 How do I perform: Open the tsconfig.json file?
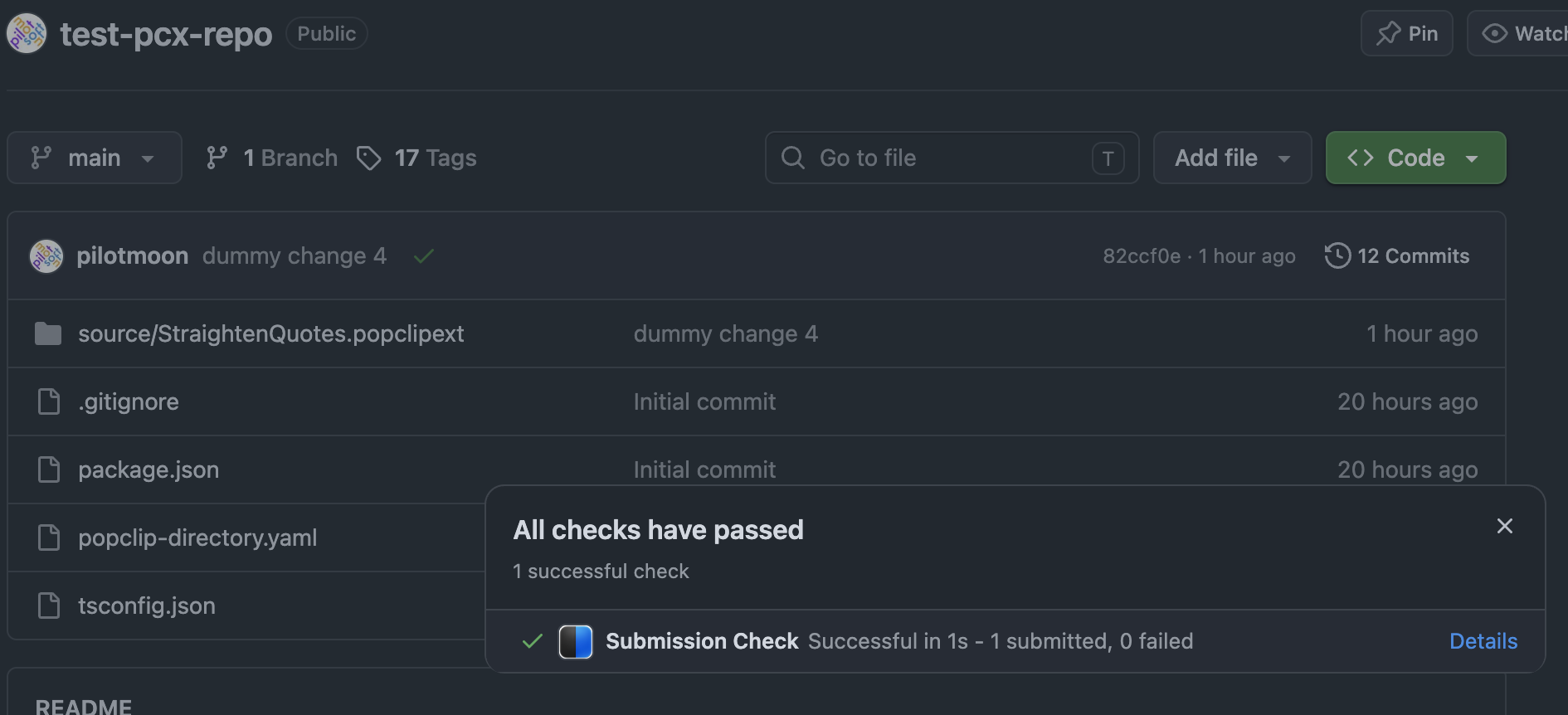click(147, 606)
